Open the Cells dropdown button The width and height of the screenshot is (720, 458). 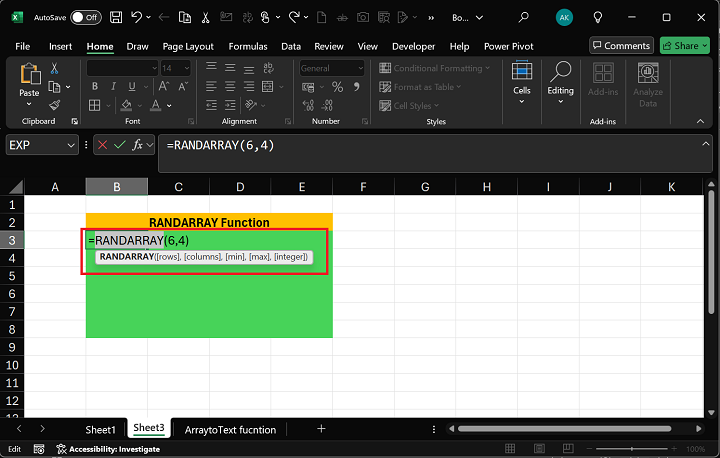pyautogui.click(x=522, y=83)
